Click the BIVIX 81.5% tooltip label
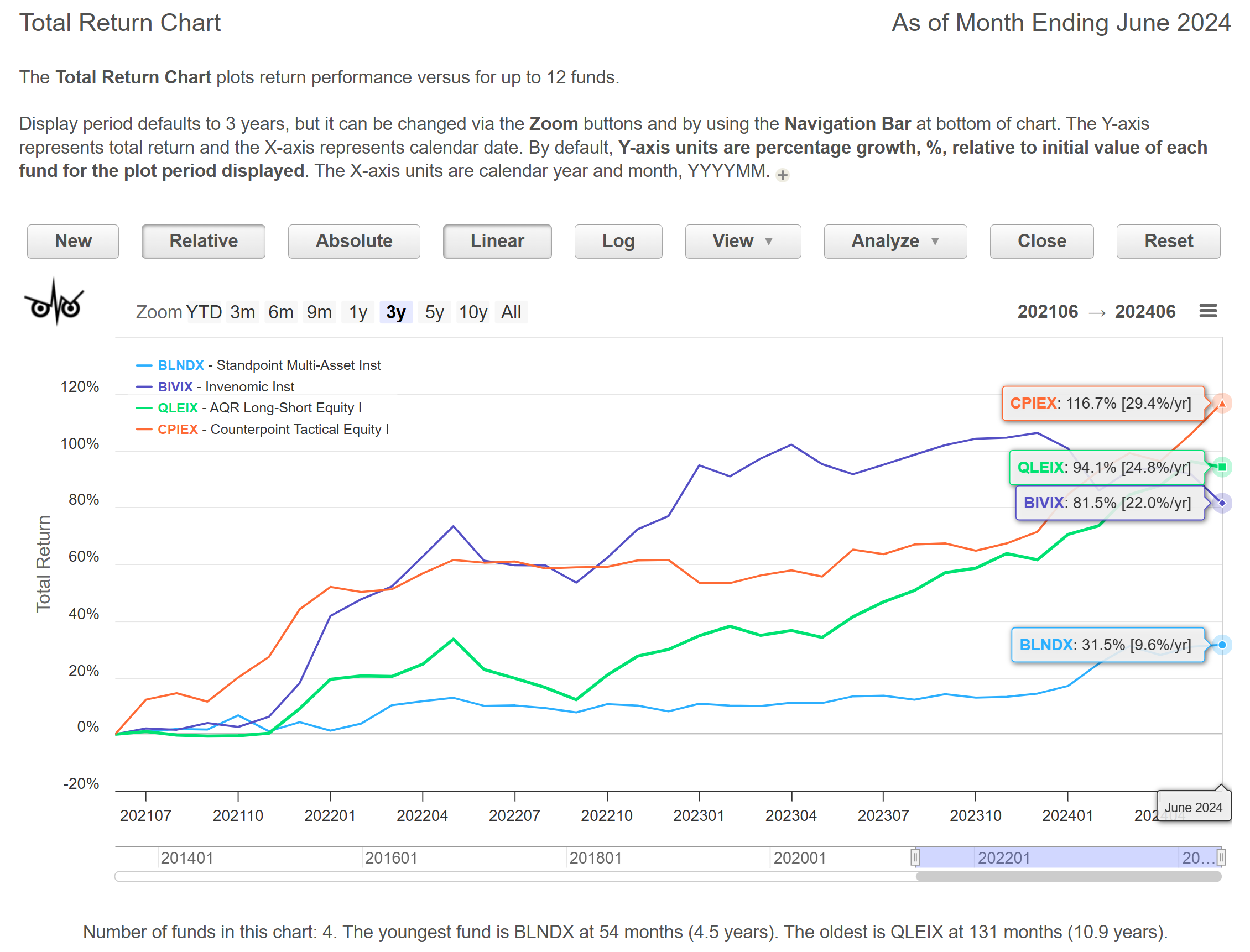Screen dimensions: 1250x952 click(x=1110, y=503)
